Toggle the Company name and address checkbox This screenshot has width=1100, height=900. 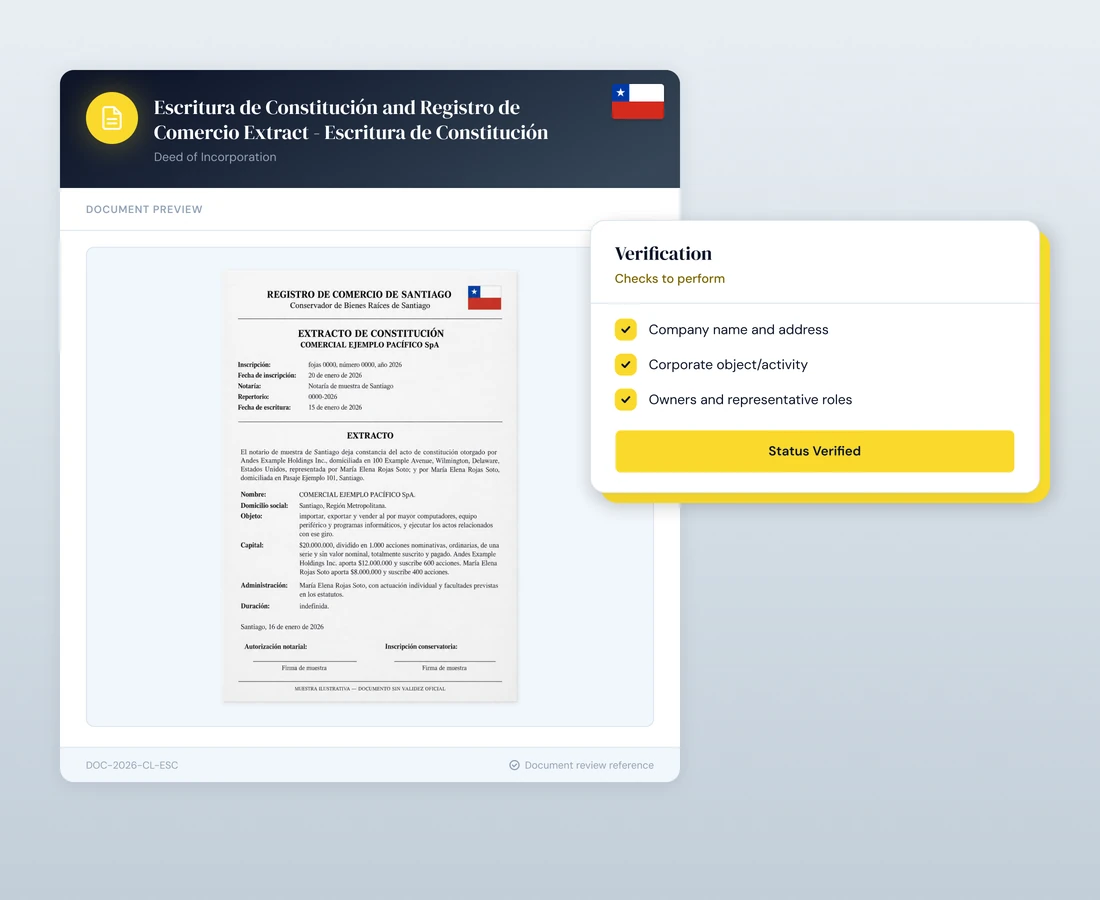tap(626, 329)
